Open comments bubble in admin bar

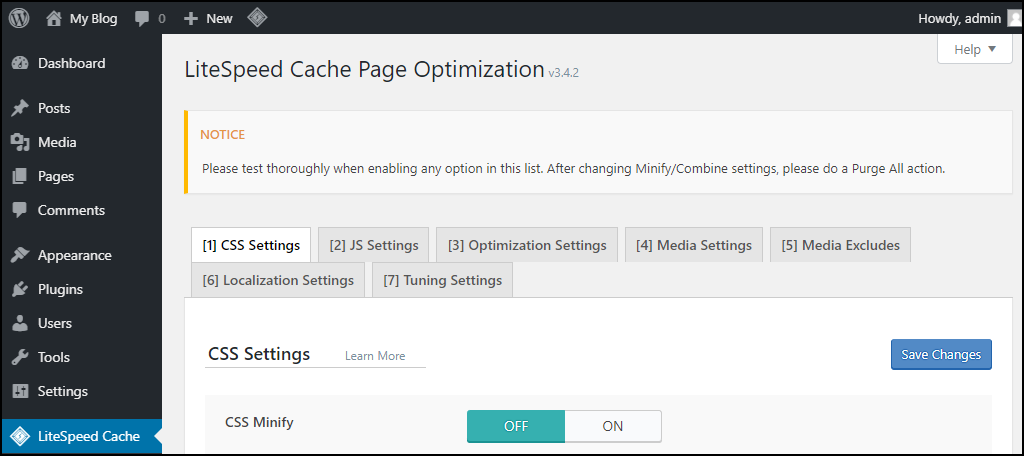pos(142,19)
